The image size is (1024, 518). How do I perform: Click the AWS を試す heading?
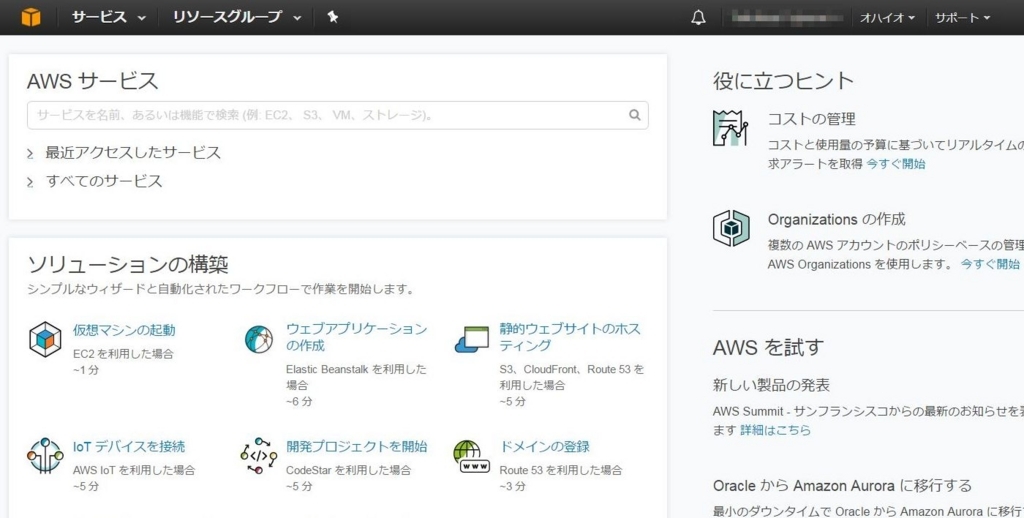click(x=768, y=347)
